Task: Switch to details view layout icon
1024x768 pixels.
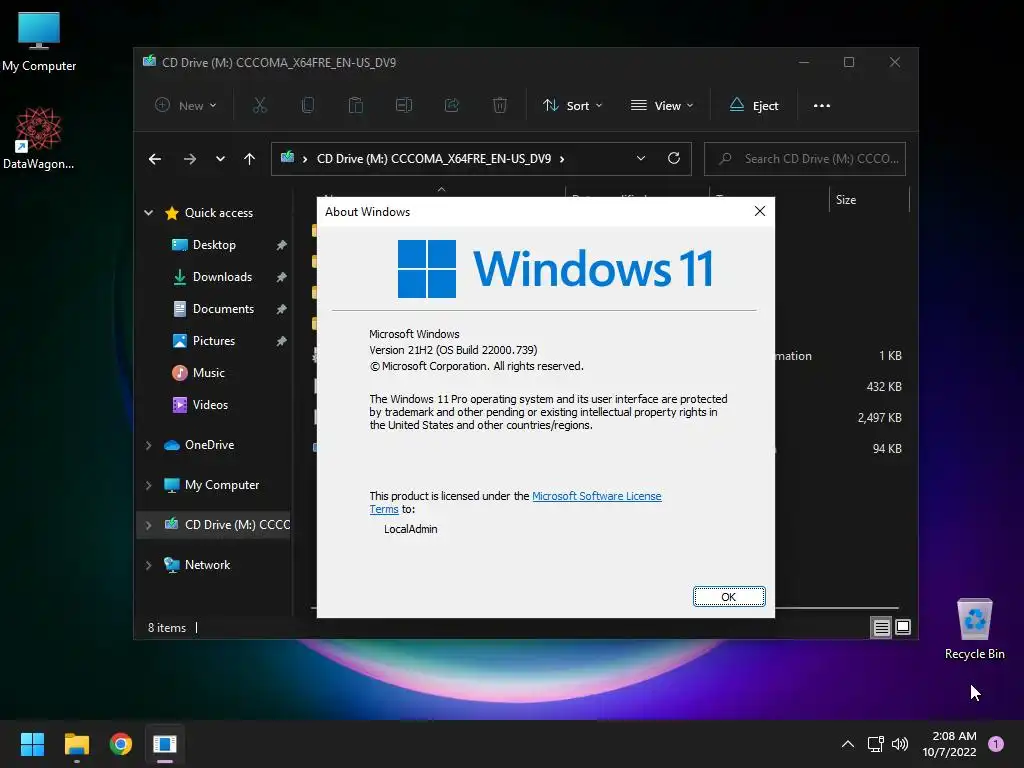Action: click(x=881, y=628)
